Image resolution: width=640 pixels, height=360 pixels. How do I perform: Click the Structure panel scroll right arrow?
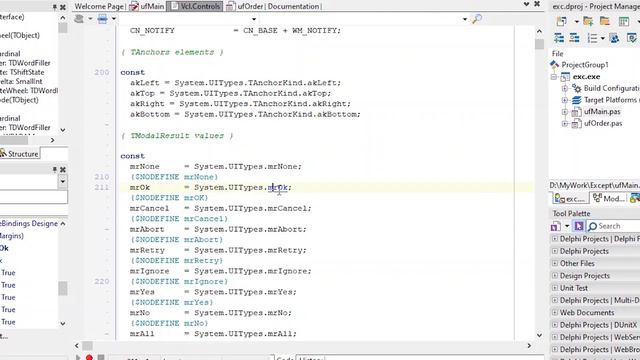click(52, 140)
